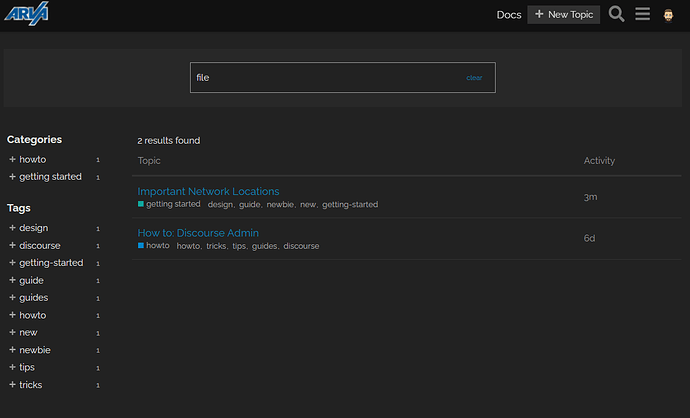Click the 6d activity value

tap(589, 238)
